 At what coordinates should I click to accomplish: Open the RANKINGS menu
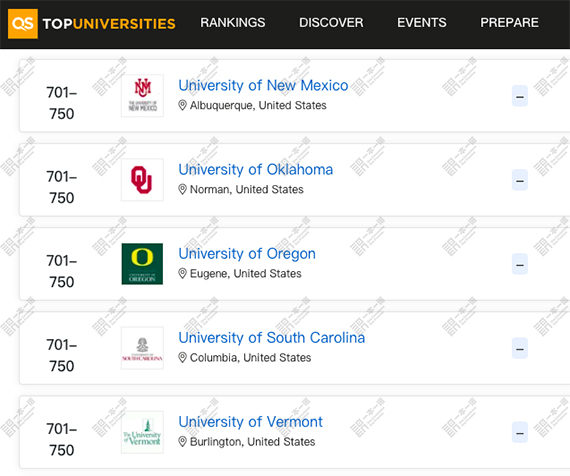pyautogui.click(x=233, y=23)
